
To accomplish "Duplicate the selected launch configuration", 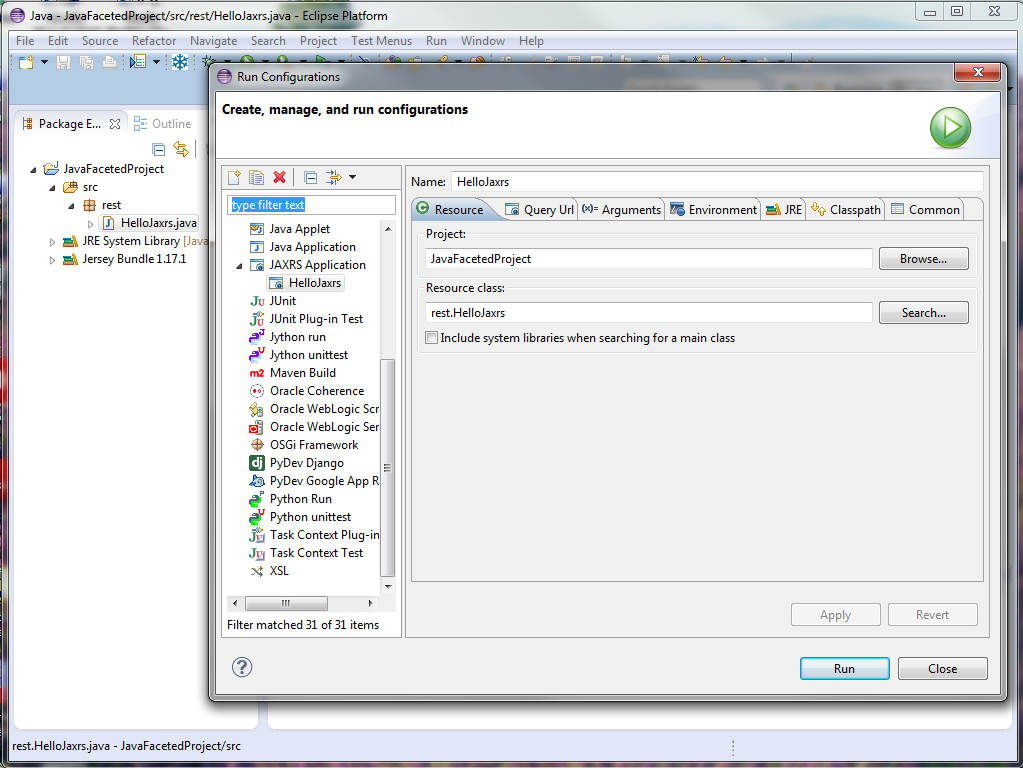I will click(x=257, y=177).
